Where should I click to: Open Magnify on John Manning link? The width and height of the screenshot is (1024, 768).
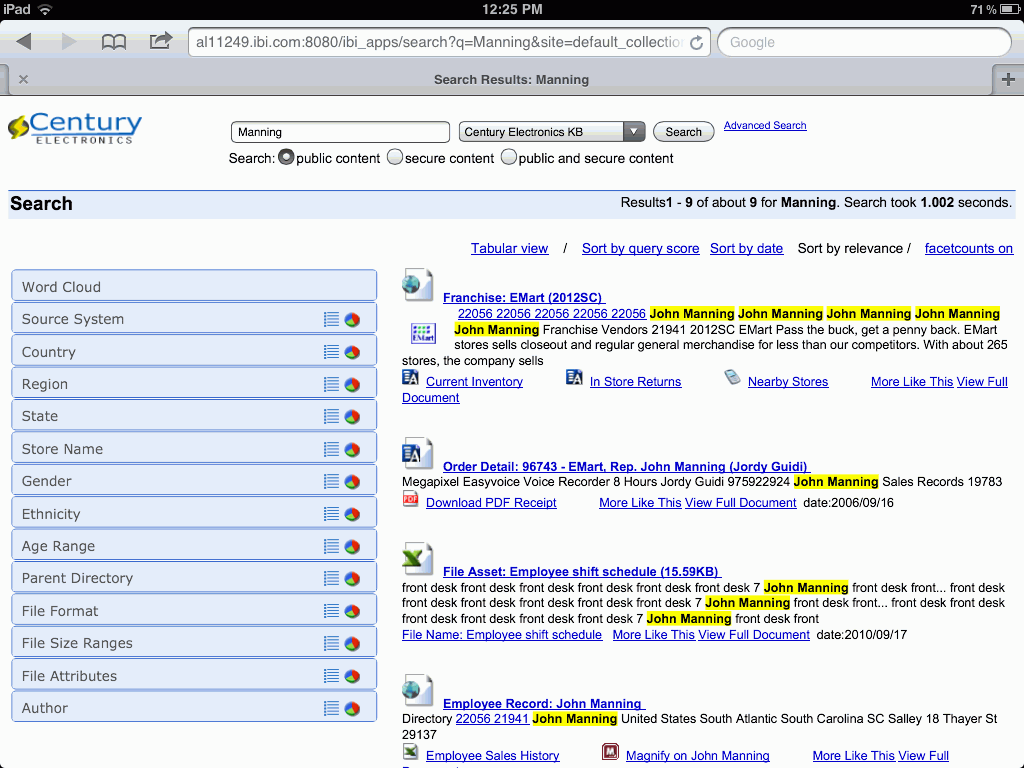click(697, 756)
